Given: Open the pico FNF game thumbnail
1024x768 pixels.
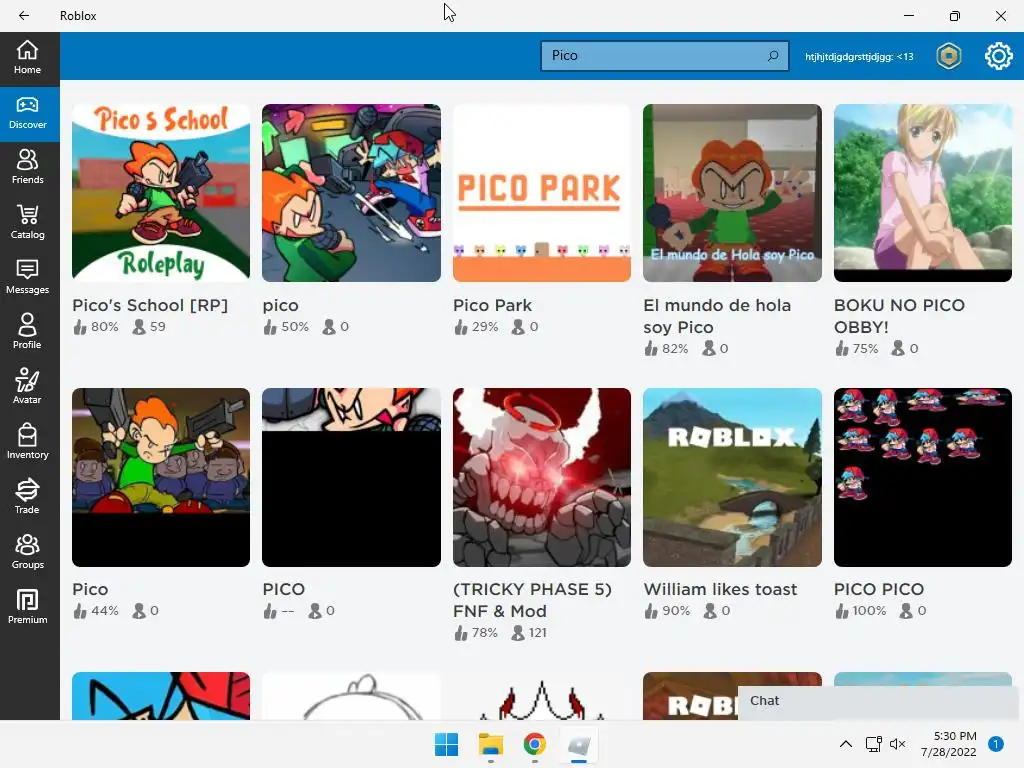Looking at the screenshot, I should click(x=351, y=193).
